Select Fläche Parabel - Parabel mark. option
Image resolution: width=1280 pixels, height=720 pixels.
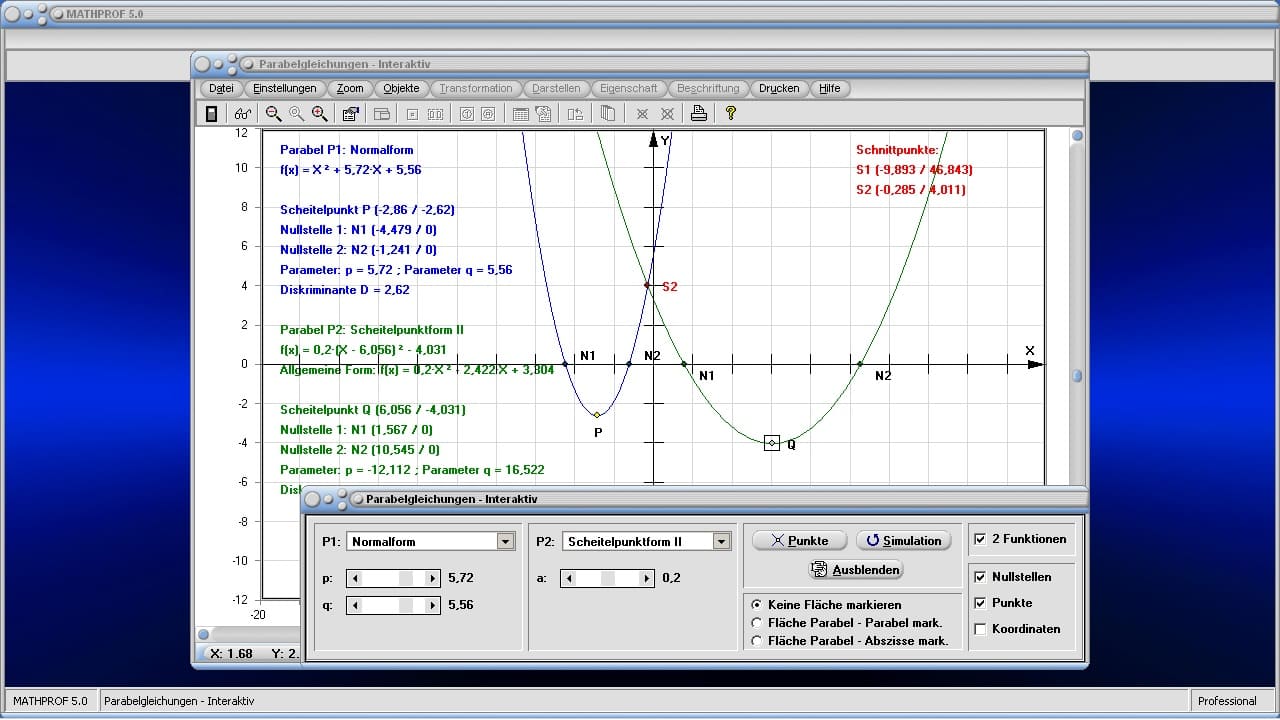757,623
